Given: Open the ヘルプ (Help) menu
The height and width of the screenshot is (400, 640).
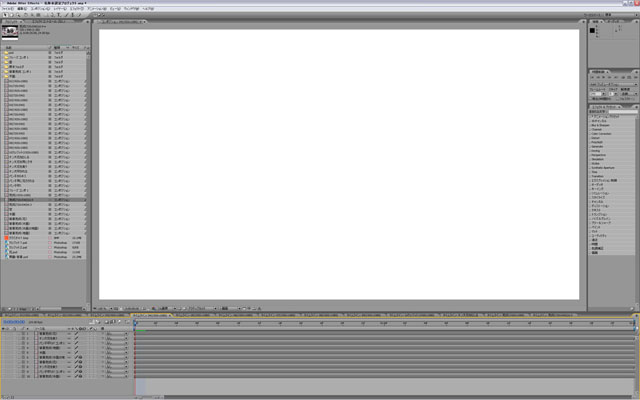Looking at the screenshot, I should [148, 9].
